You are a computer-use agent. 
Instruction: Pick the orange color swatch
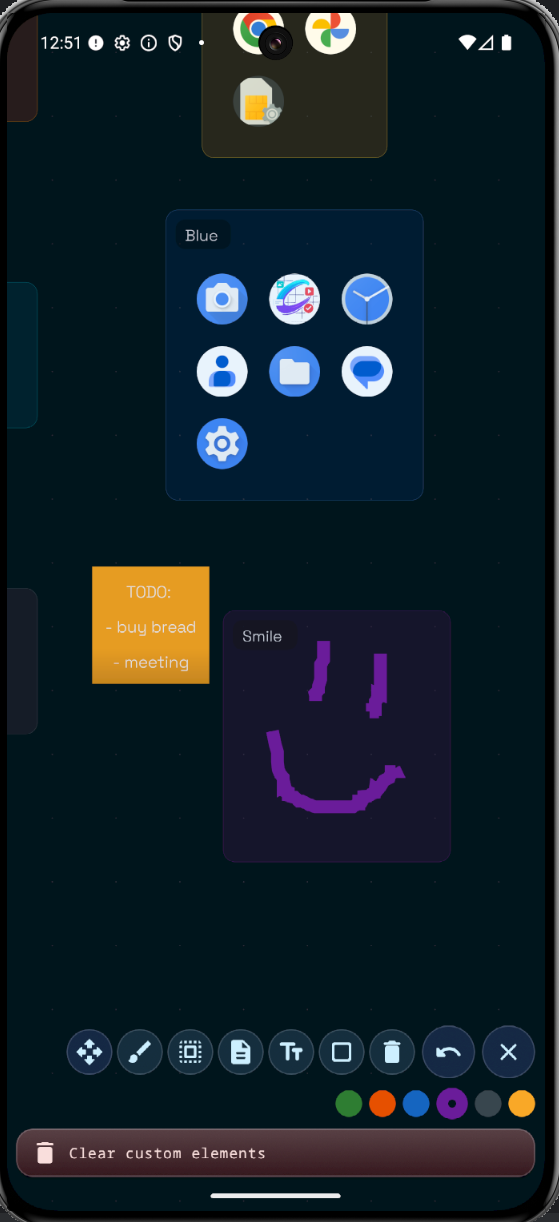coord(382,1104)
